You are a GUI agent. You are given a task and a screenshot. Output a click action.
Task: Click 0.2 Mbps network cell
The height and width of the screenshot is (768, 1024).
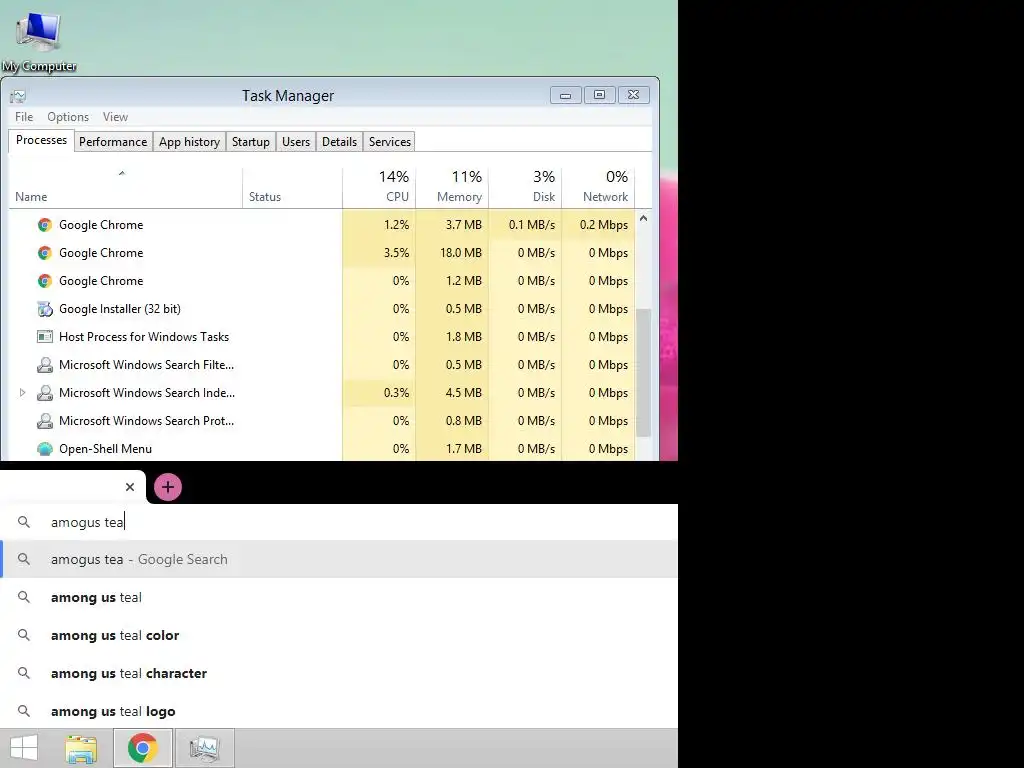[599, 225]
